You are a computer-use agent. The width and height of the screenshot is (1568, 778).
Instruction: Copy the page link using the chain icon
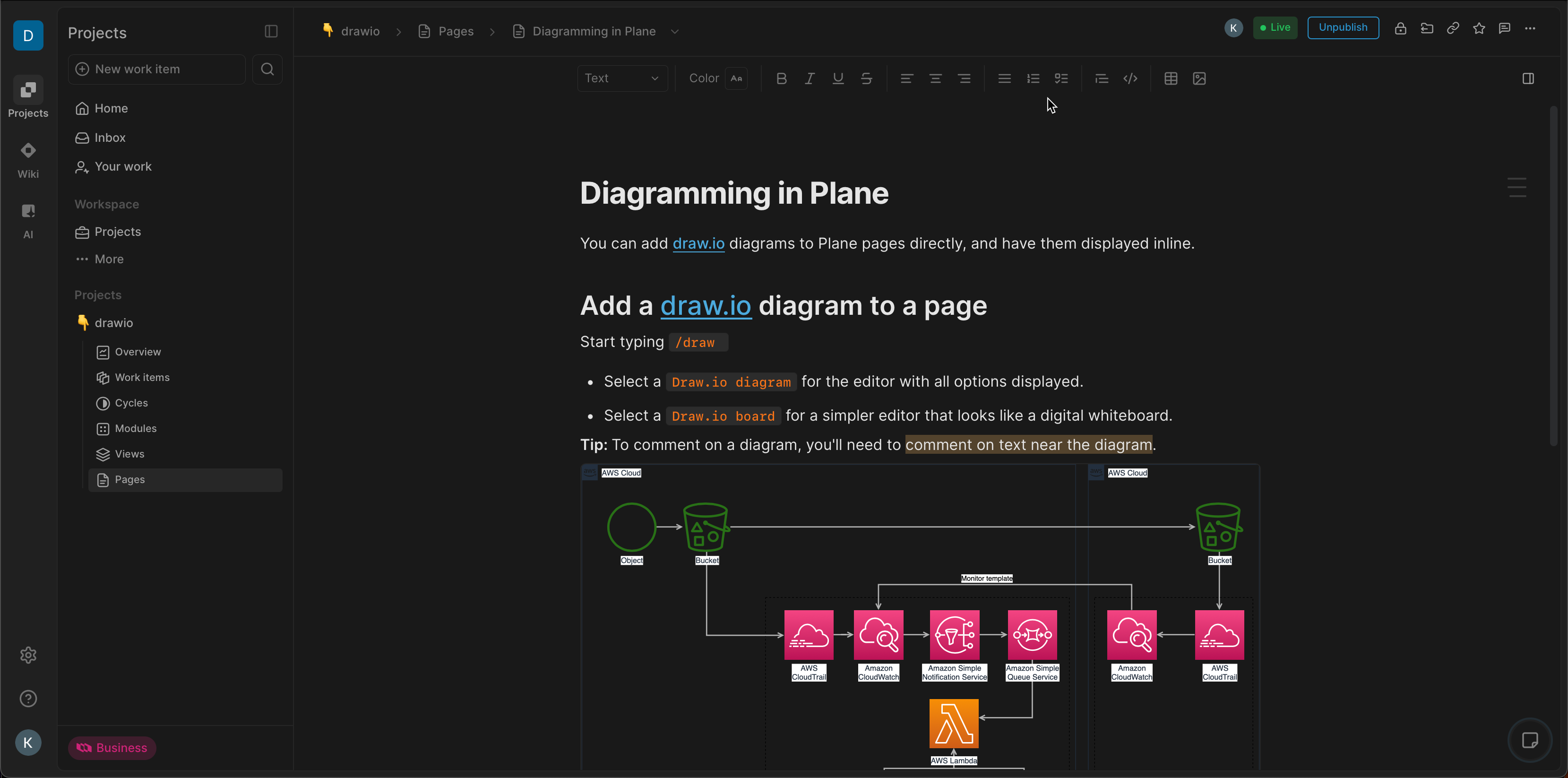(x=1453, y=28)
